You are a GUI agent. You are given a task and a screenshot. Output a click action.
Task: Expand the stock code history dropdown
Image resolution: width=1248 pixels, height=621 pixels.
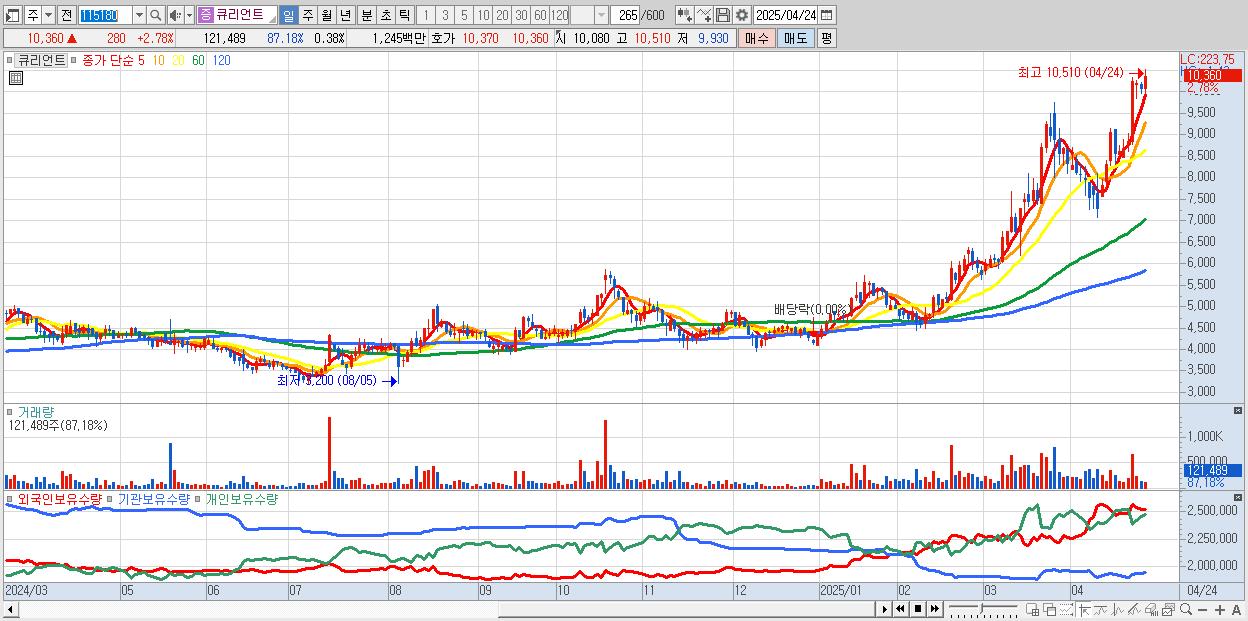click(x=139, y=15)
